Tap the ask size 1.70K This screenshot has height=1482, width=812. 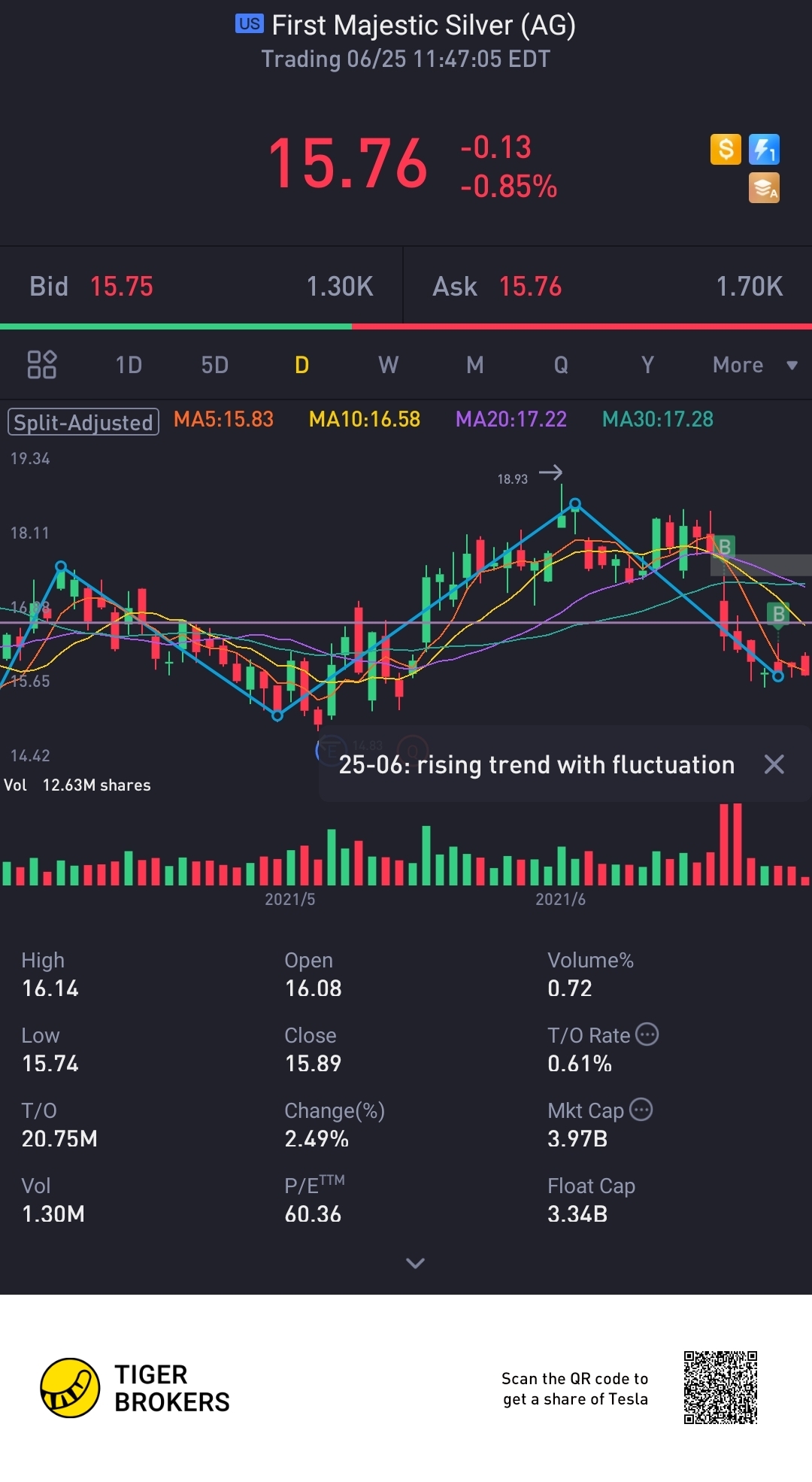[750, 287]
